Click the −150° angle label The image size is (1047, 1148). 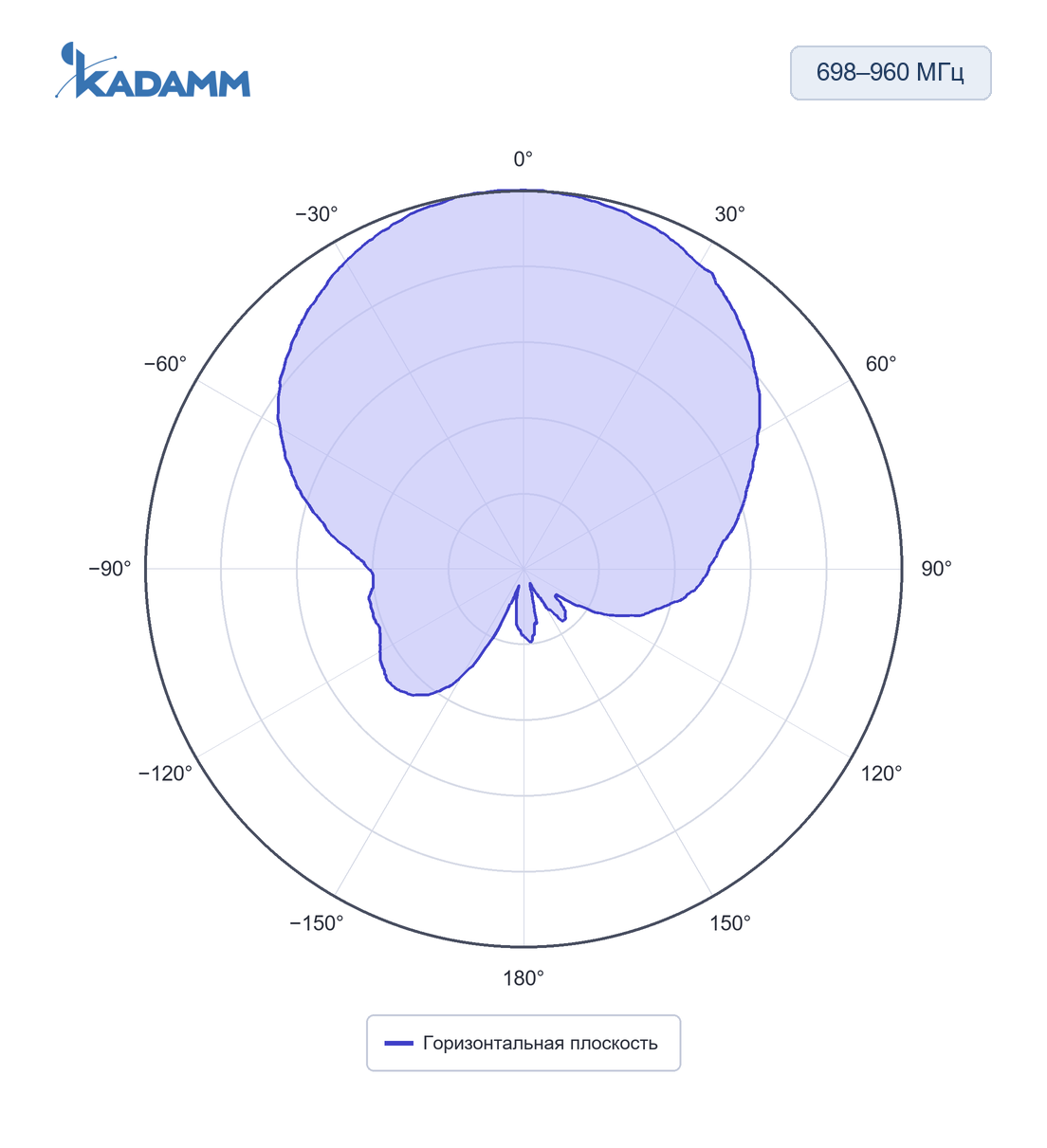(317, 923)
